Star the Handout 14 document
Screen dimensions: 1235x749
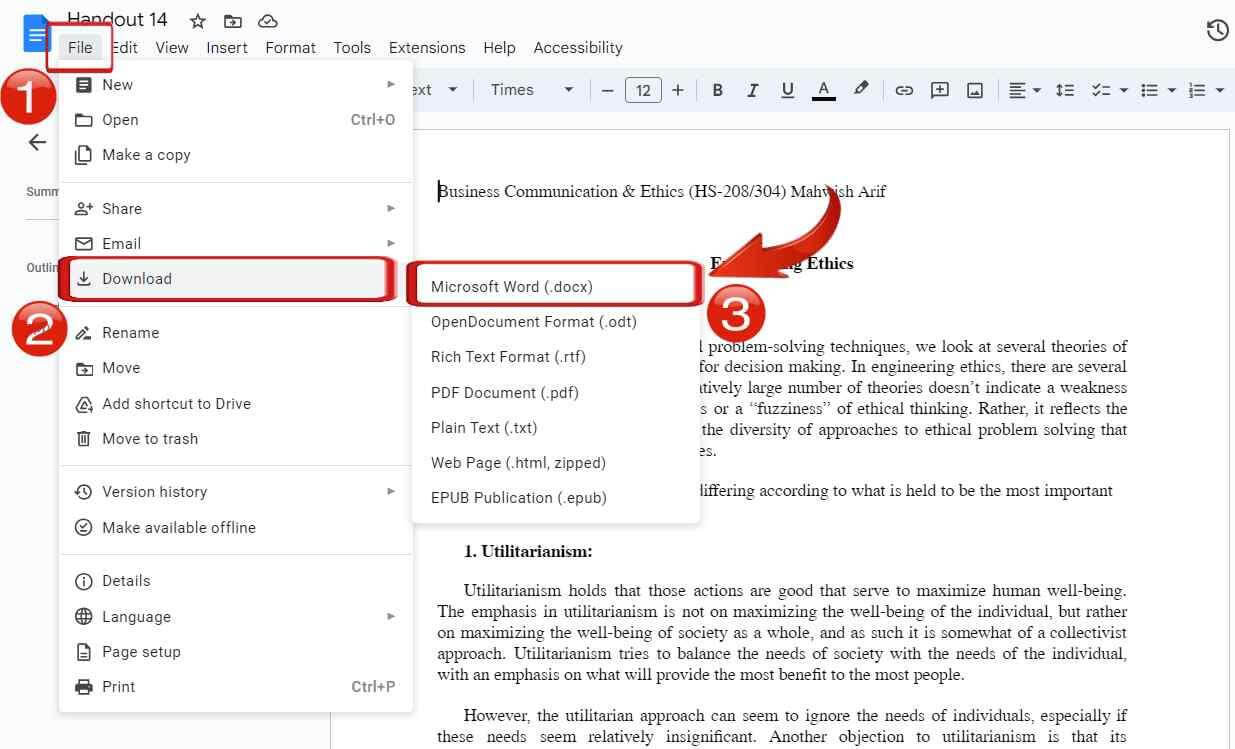tap(197, 20)
